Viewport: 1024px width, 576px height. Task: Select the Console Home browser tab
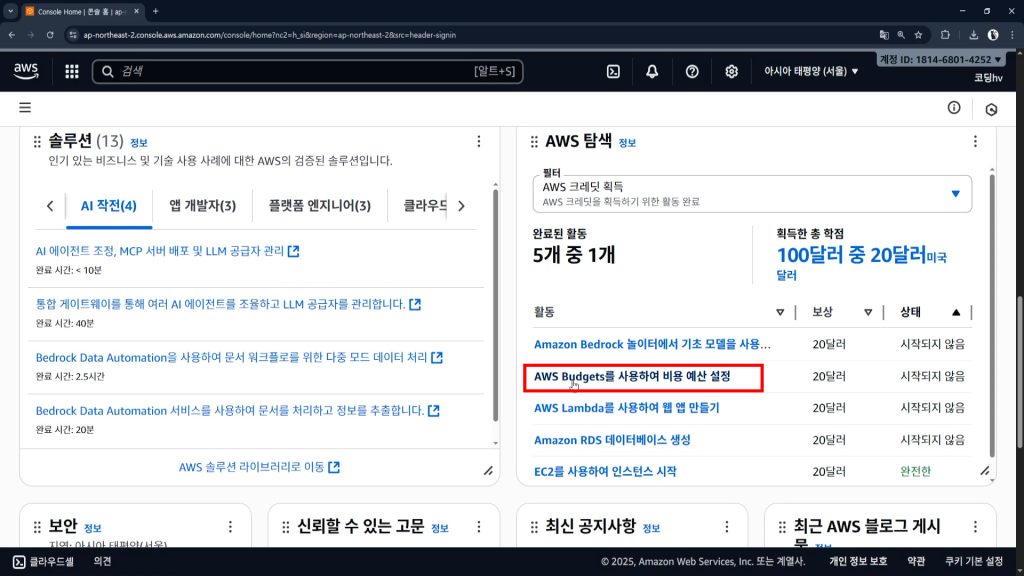click(x=81, y=12)
